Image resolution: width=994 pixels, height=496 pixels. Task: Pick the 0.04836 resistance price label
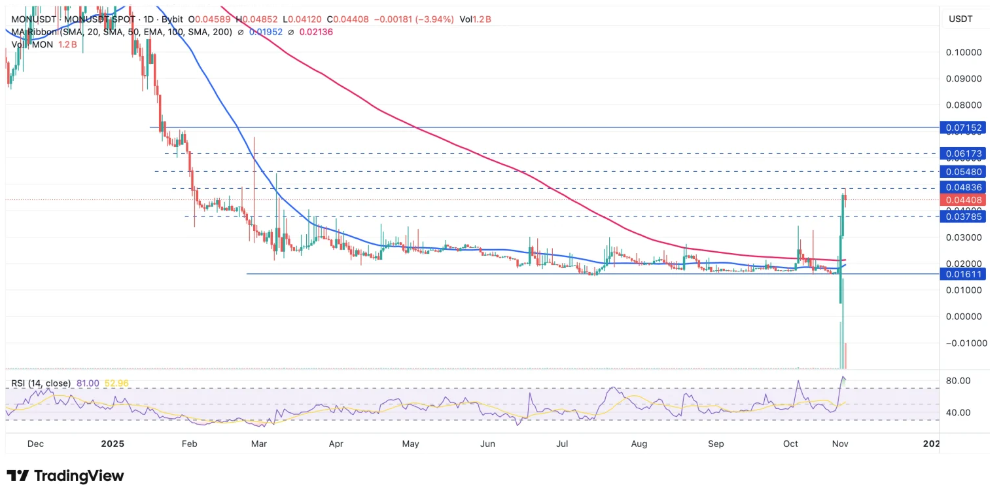pyautogui.click(x=964, y=187)
